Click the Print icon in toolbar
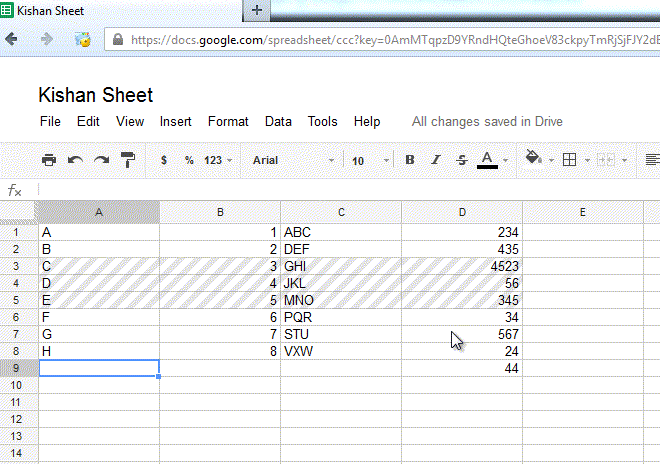The width and height of the screenshot is (660, 464). point(49,160)
